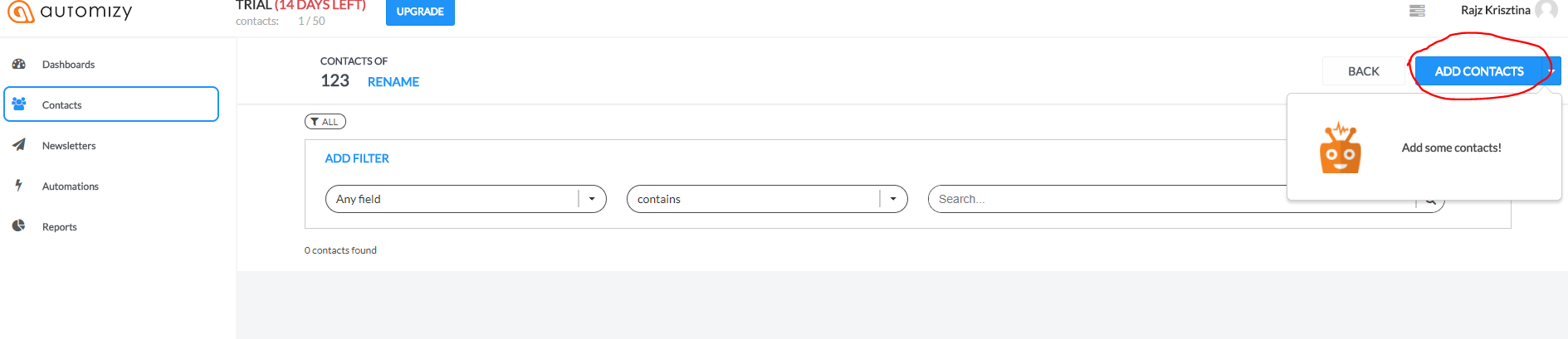Click the Reports pie chart icon
Viewport: 1568px width, 339px height.
point(18,225)
